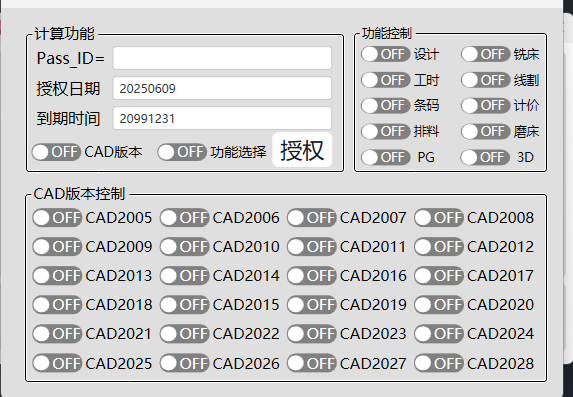Activate the CAD2020 switch
This screenshot has height=397, width=573.
[x=439, y=305]
